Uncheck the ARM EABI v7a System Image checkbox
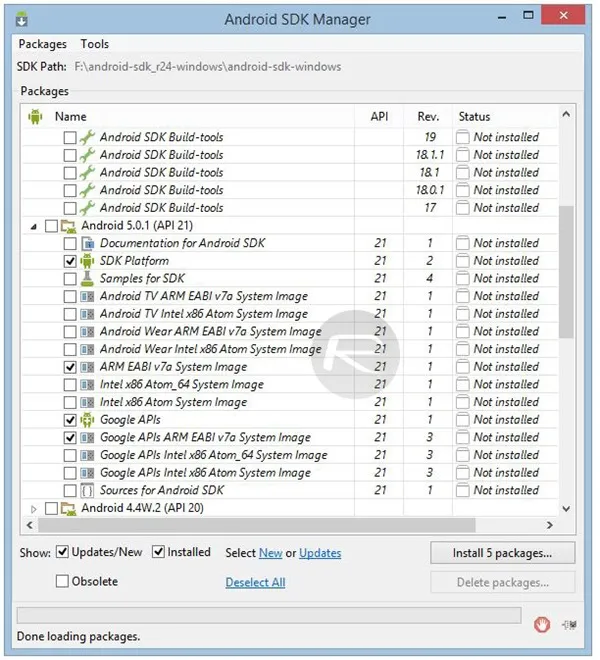Screen dimensions: 600x660 (x=69, y=367)
